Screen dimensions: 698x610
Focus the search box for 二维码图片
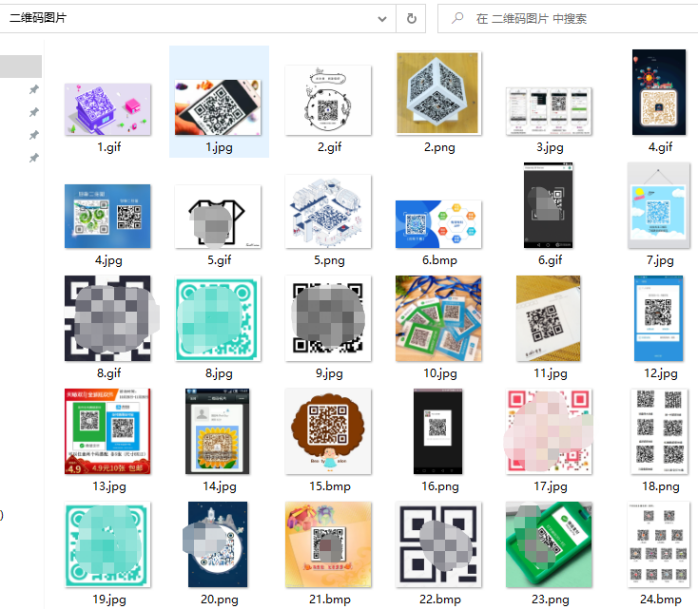coord(568,19)
